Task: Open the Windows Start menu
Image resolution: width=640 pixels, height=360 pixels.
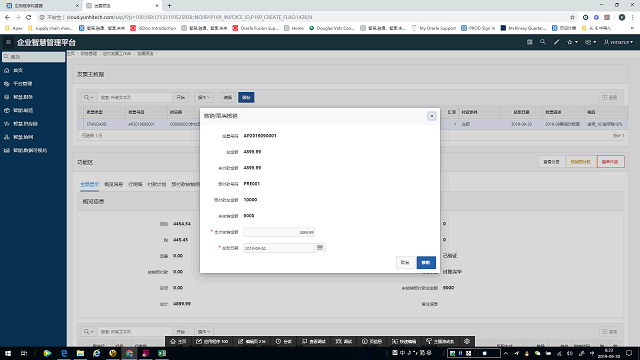Action: 8,353
